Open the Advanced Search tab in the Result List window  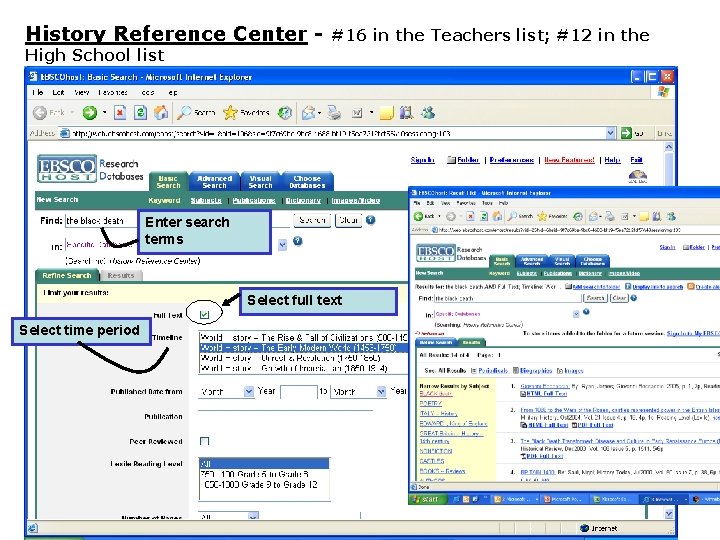(x=532, y=261)
